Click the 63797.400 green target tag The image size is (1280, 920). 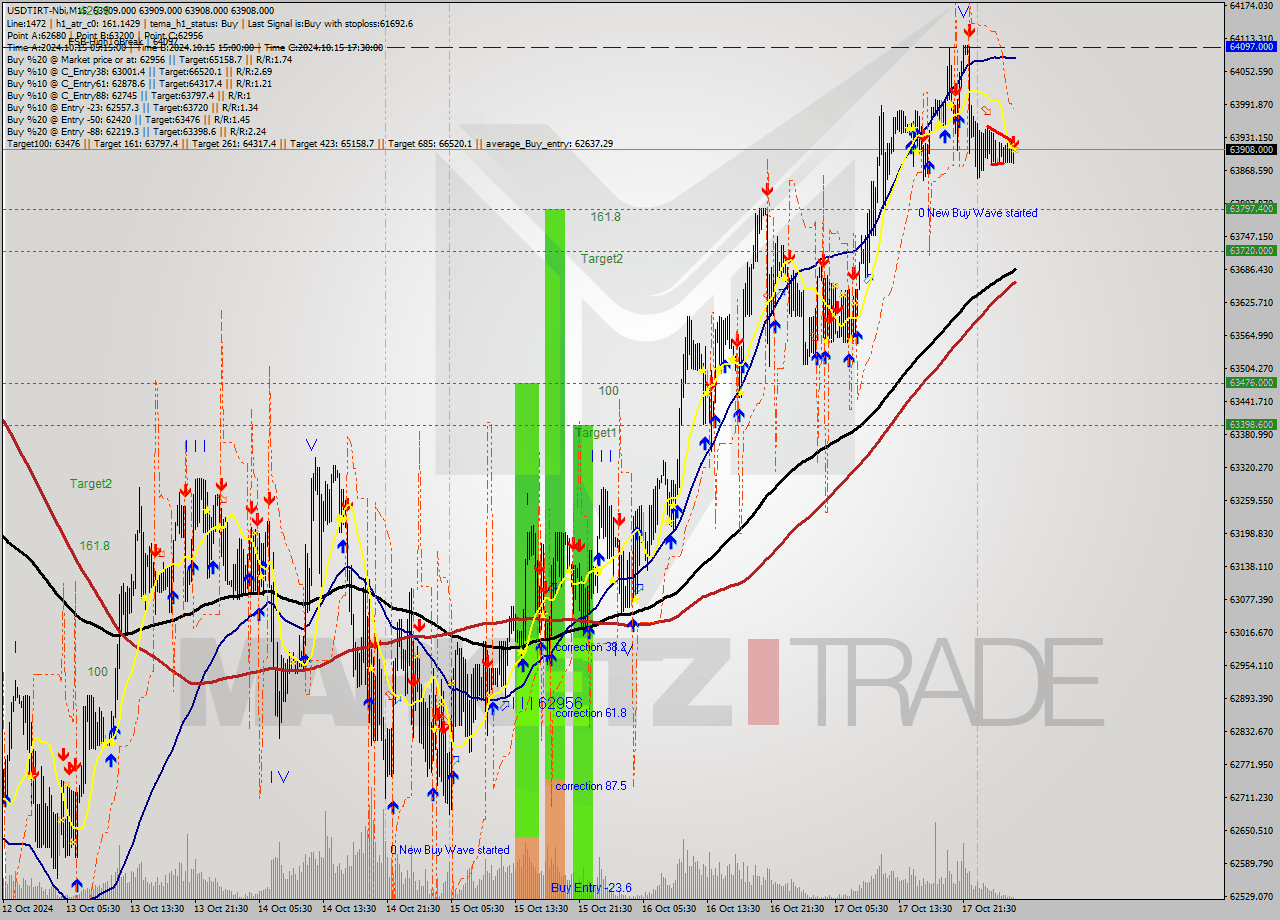coord(1250,208)
